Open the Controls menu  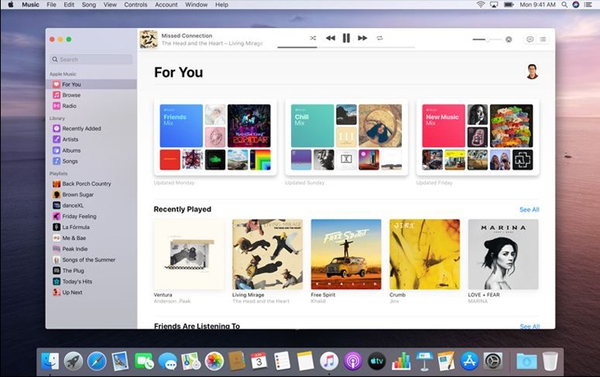click(x=135, y=5)
